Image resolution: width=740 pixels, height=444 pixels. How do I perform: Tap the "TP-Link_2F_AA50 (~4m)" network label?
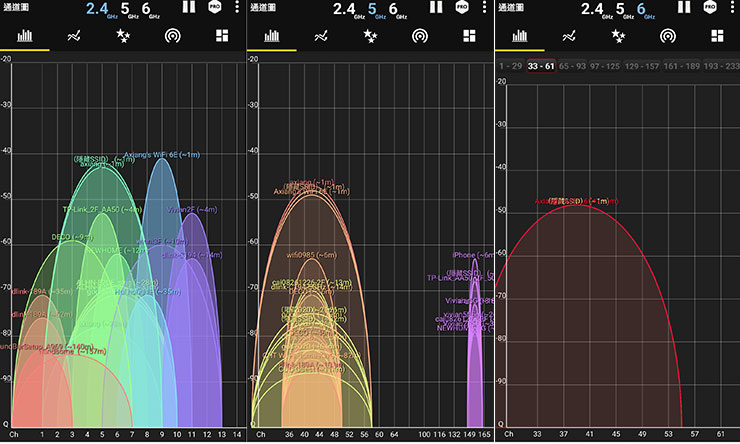[102, 209]
